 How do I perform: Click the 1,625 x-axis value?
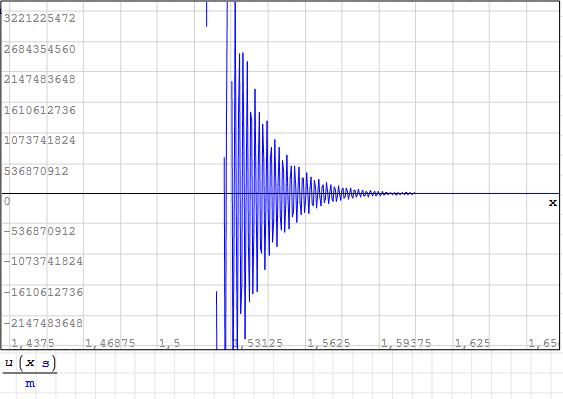click(473, 343)
